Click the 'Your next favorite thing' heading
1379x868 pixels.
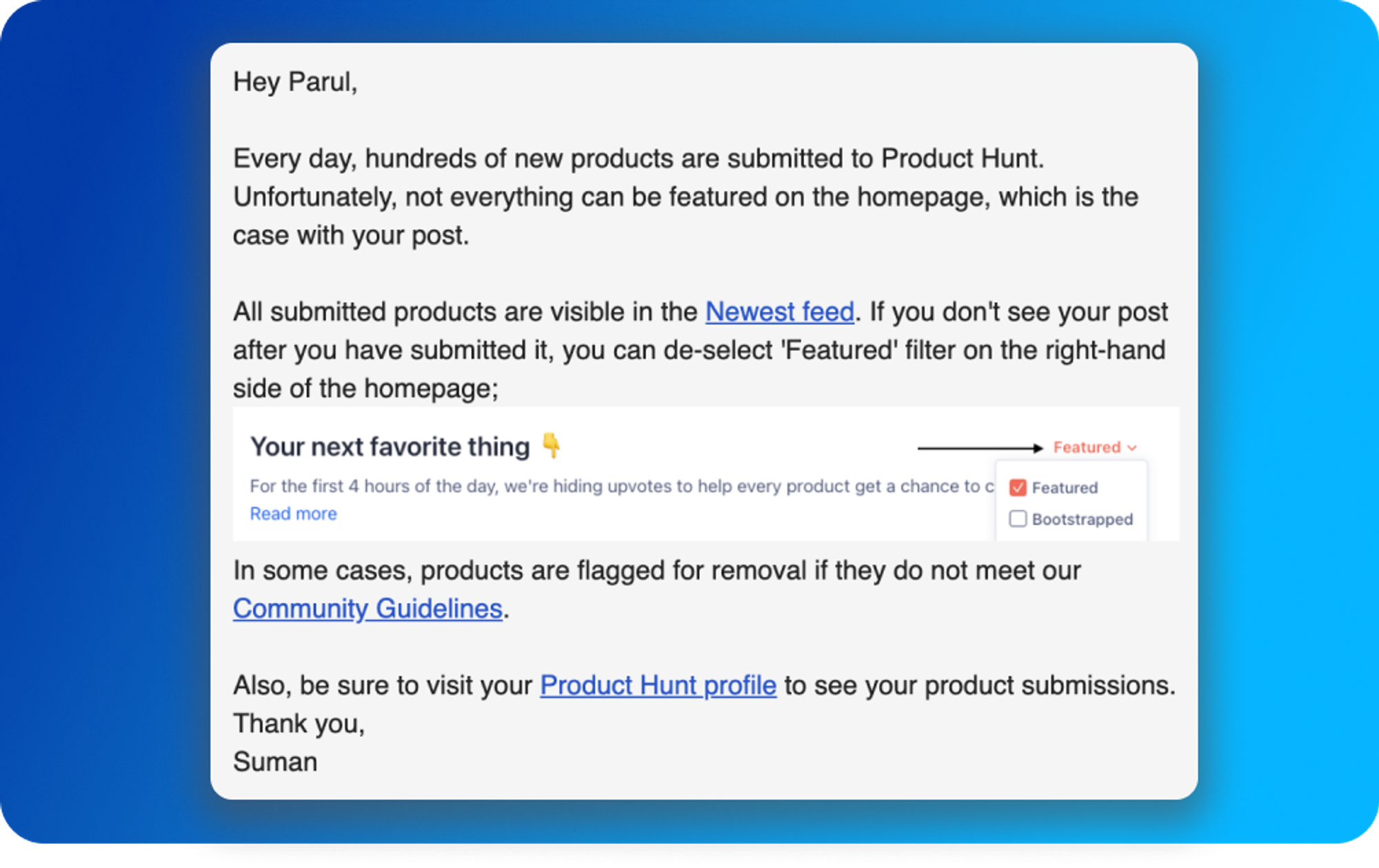(390, 447)
